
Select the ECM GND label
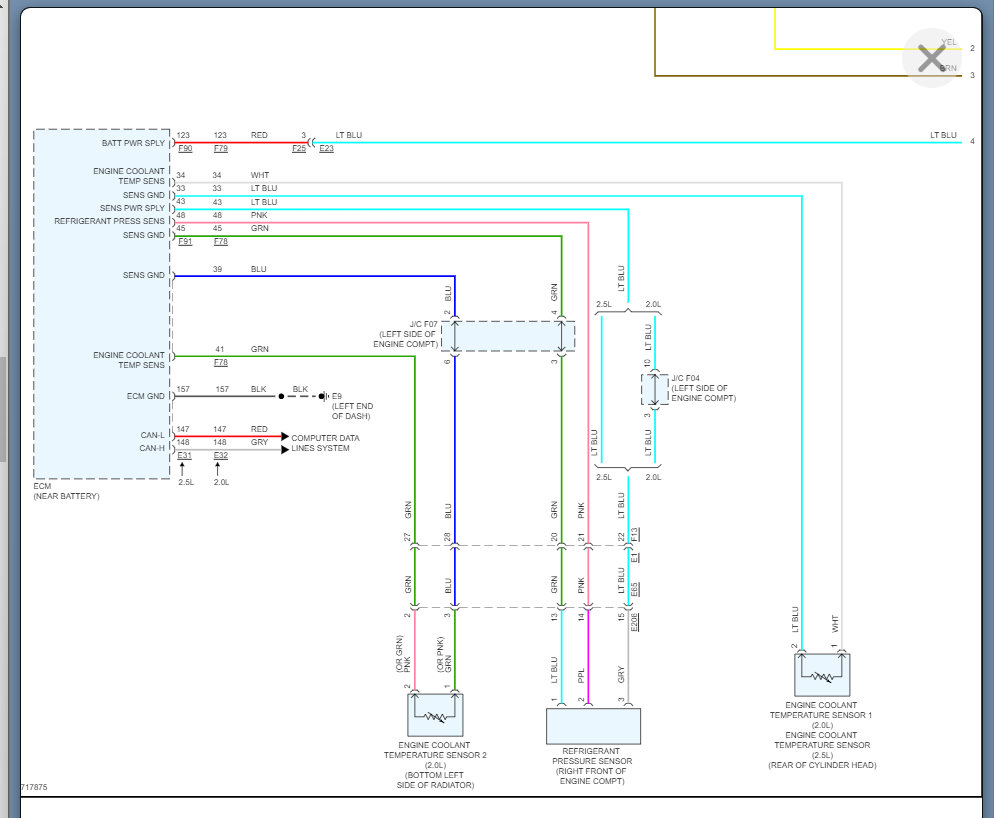(x=146, y=396)
